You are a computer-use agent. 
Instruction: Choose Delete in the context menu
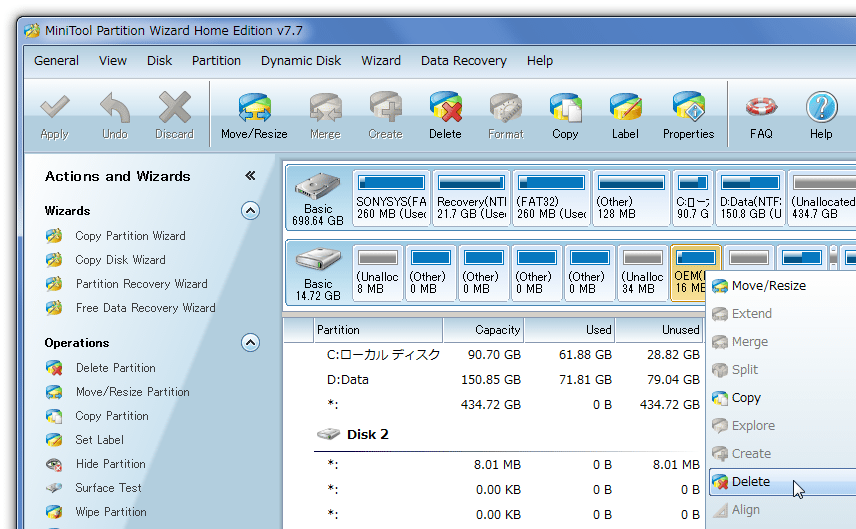[782, 482]
